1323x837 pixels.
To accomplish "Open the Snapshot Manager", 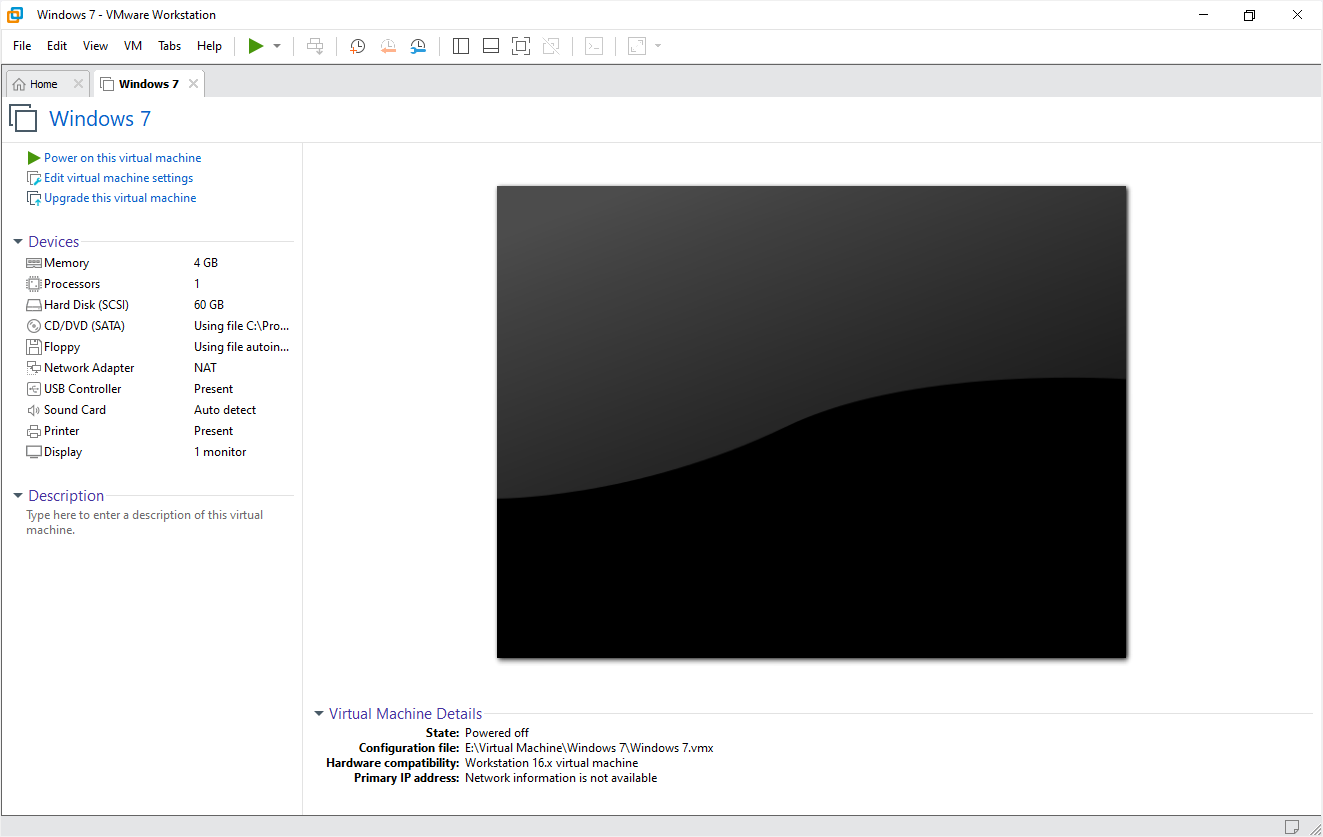I will 418,45.
